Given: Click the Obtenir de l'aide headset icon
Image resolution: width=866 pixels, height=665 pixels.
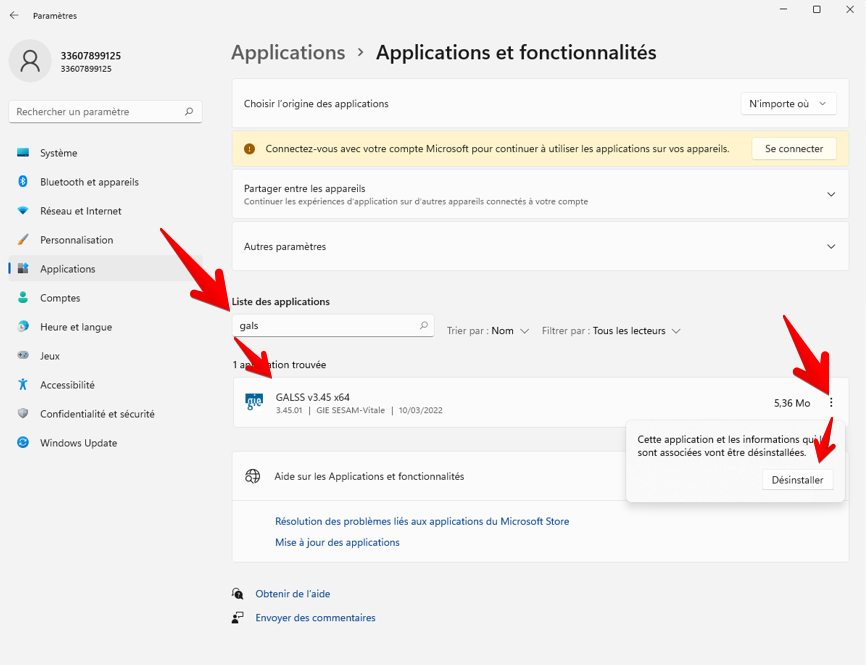Looking at the screenshot, I should pos(237,594).
